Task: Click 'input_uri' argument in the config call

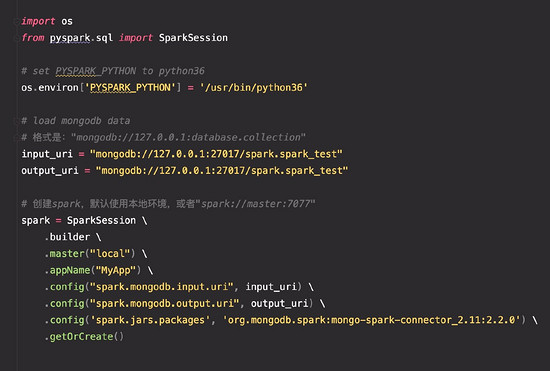Action: pyautogui.click(x=271, y=287)
